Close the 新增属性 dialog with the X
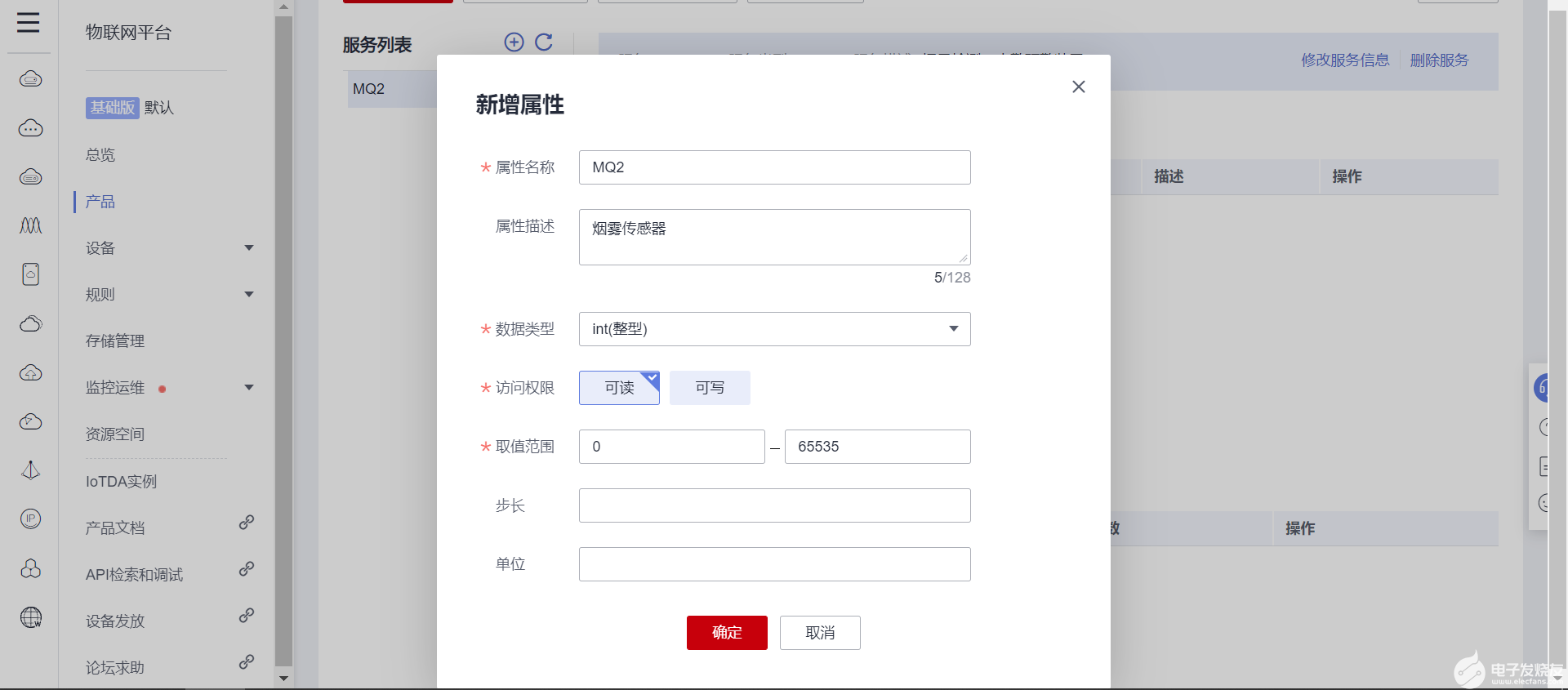The width and height of the screenshot is (1568, 690). tap(1079, 87)
